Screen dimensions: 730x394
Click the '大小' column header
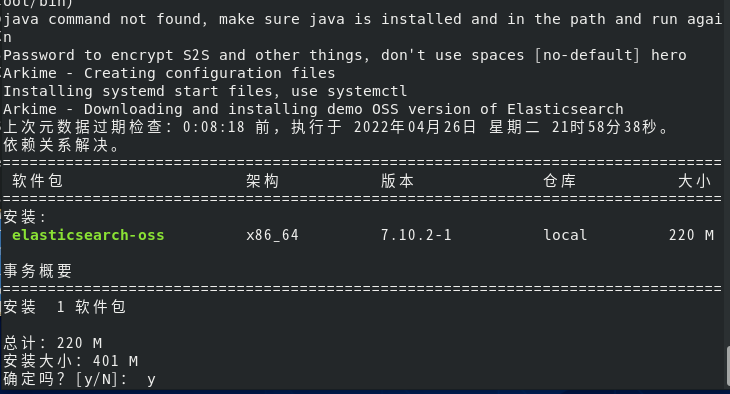[695, 181]
